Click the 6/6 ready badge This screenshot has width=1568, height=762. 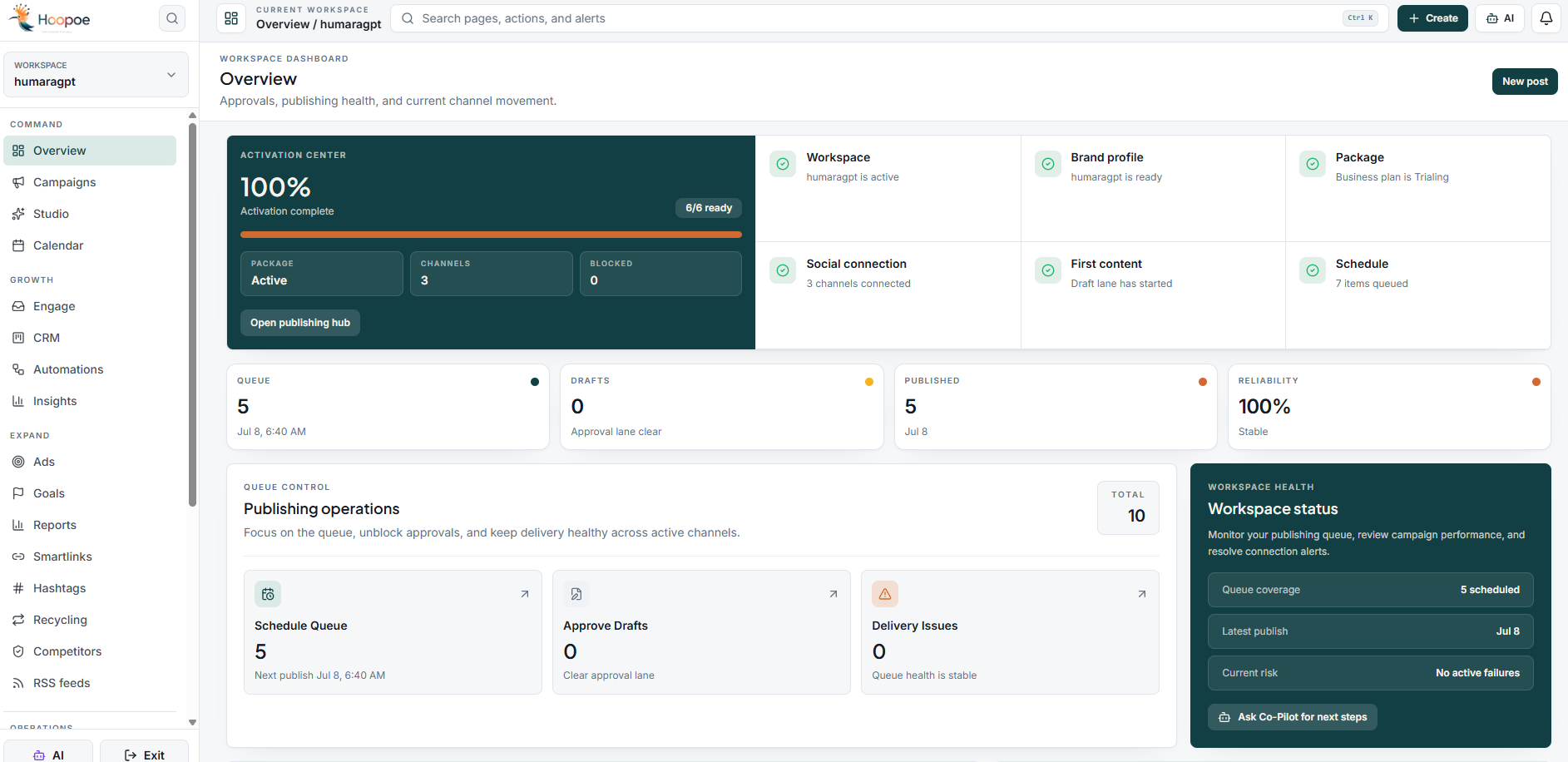pos(709,208)
